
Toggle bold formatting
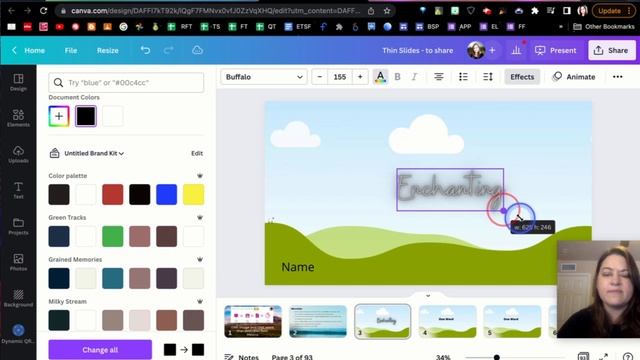coord(397,77)
